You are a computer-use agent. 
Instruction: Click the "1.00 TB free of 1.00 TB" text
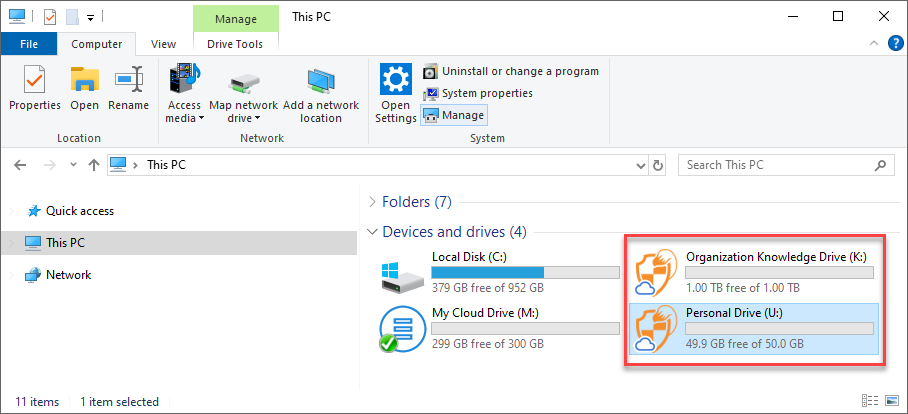click(x=743, y=288)
